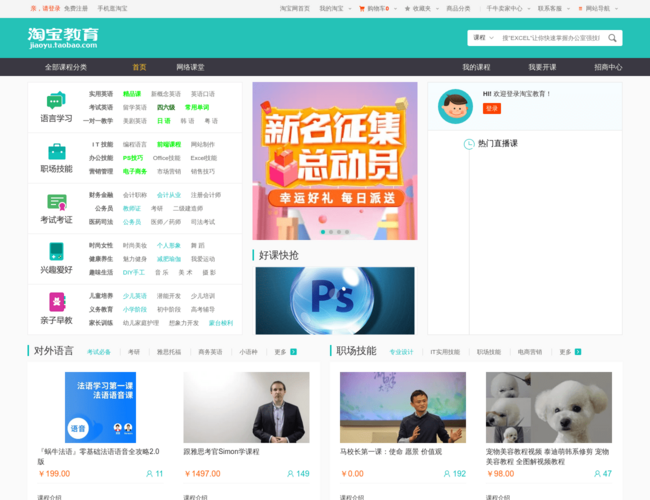Click the clock icon beside 热门直播课
Image resolution: width=650 pixels, height=500 pixels.
(x=468, y=144)
